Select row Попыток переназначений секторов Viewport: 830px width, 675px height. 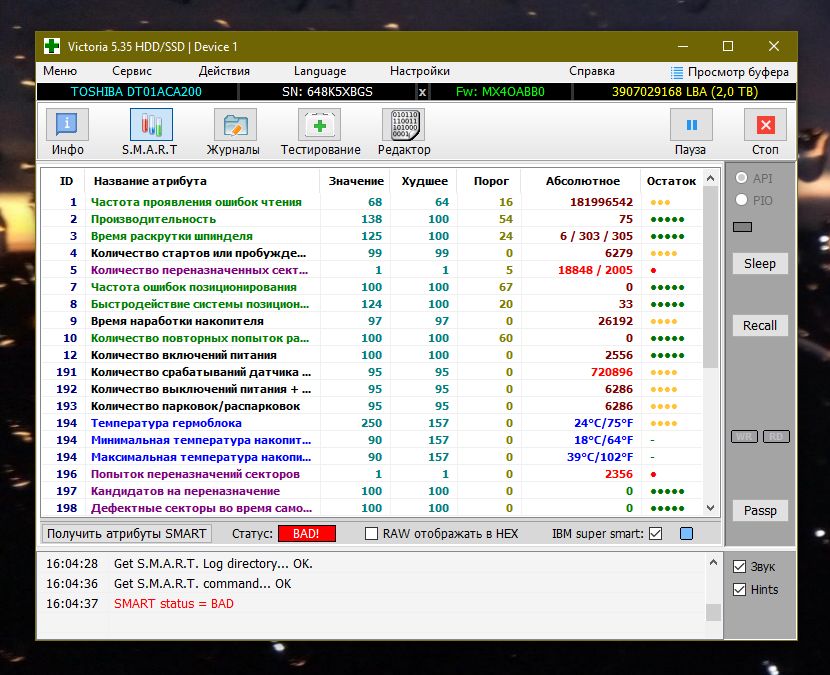coord(372,474)
